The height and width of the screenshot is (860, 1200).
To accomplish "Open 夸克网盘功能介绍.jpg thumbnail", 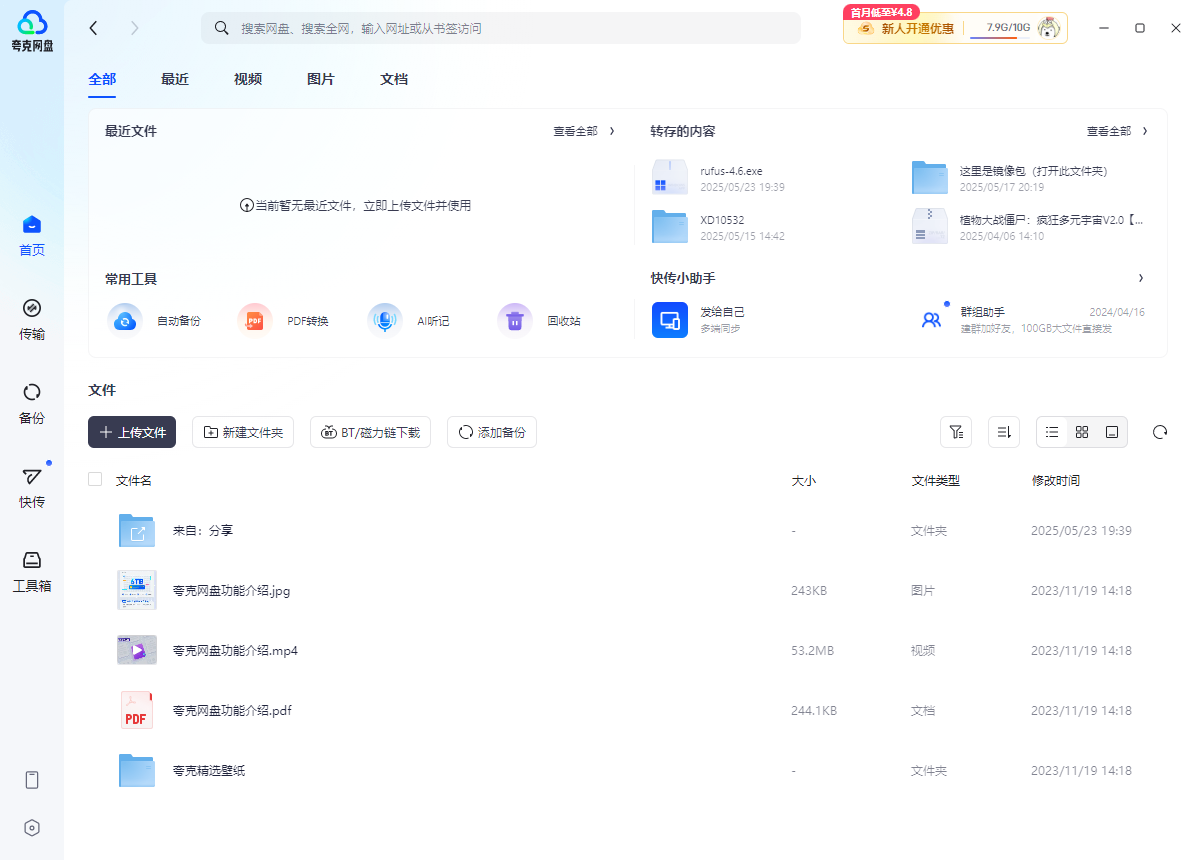I will [x=137, y=590].
